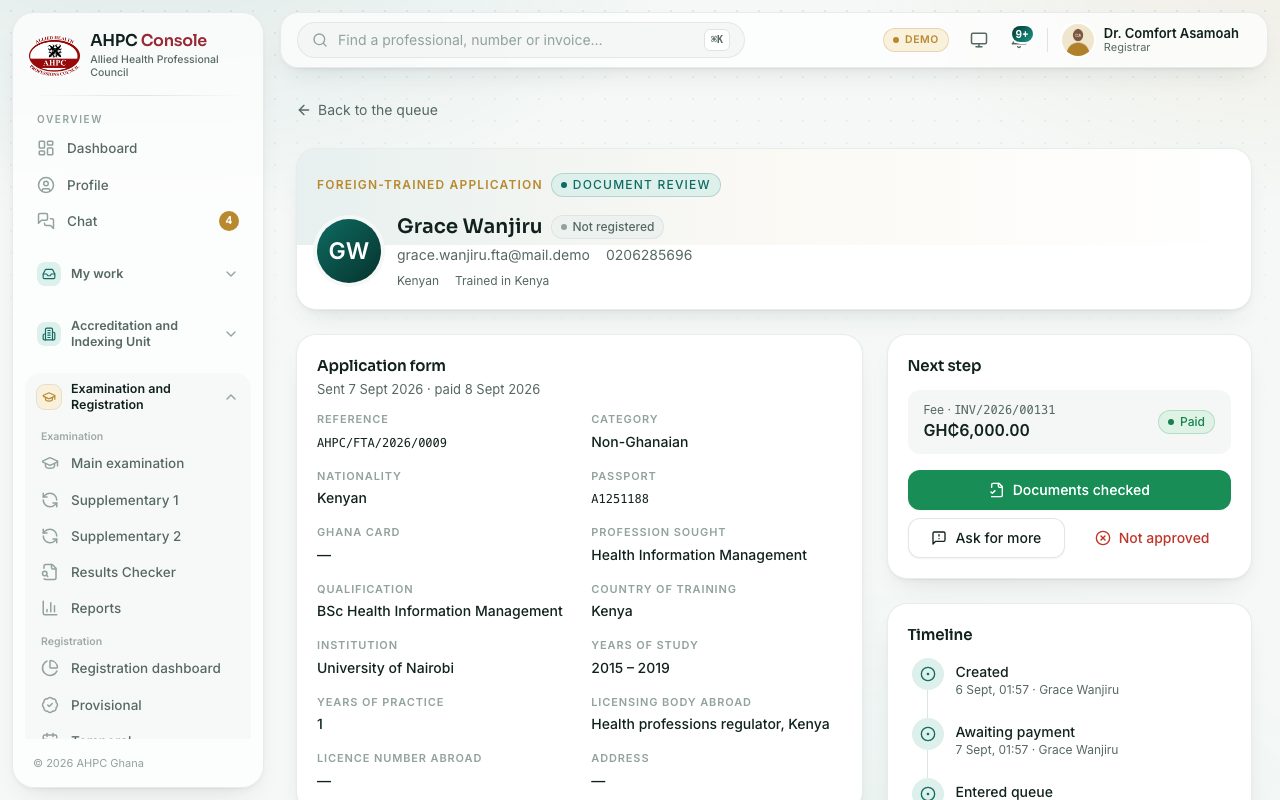Click the Document Review status badge
The width and height of the screenshot is (1280, 800).
coord(636,185)
